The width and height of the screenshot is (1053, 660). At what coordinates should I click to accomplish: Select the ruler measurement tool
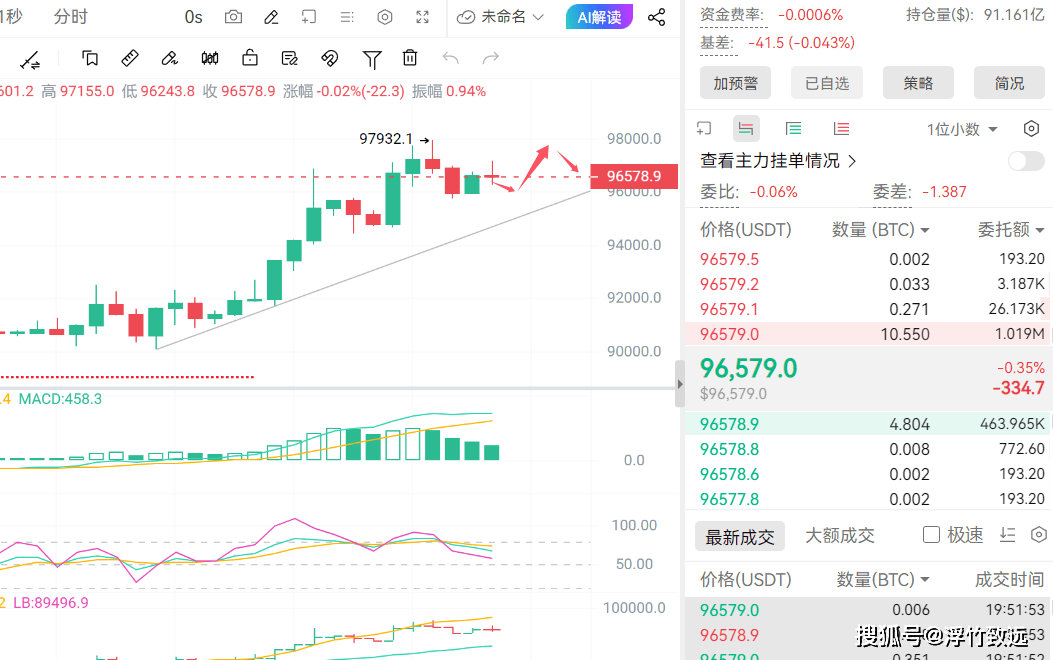pyautogui.click(x=130, y=58)
